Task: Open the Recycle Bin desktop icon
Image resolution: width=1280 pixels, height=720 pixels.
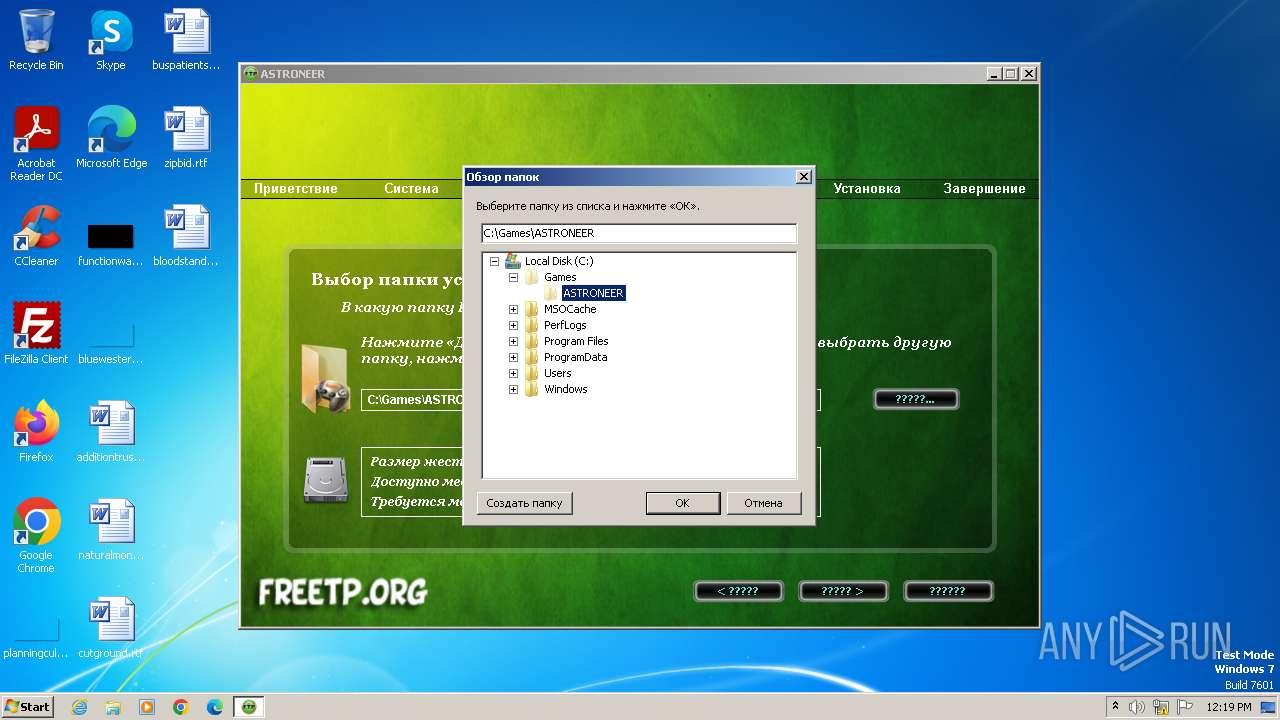Action: [x=36, y=40]
